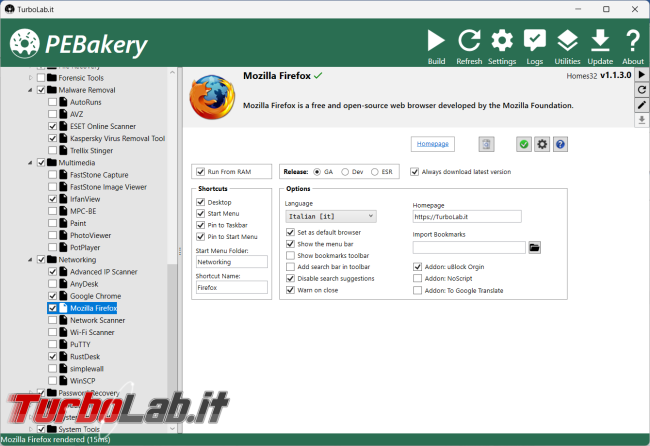Collapse the Networking tree node
Screen dimensions: 650x446
(30, 260)
